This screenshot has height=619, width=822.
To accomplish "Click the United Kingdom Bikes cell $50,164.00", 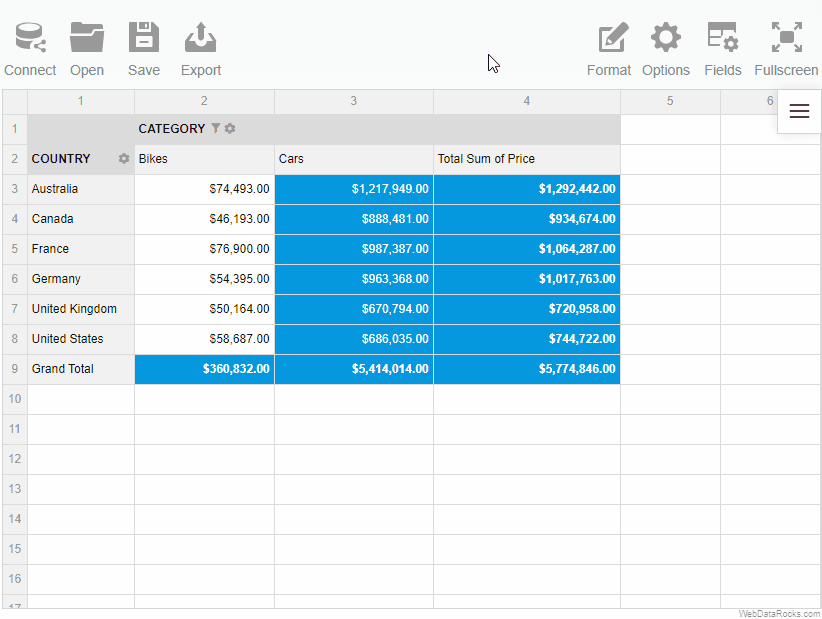I will (x=204, y=309).
